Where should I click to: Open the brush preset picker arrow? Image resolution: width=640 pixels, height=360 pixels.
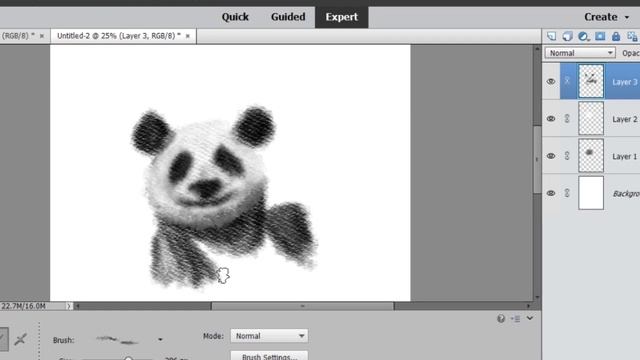pyautogui.click(x=160, y=340)
